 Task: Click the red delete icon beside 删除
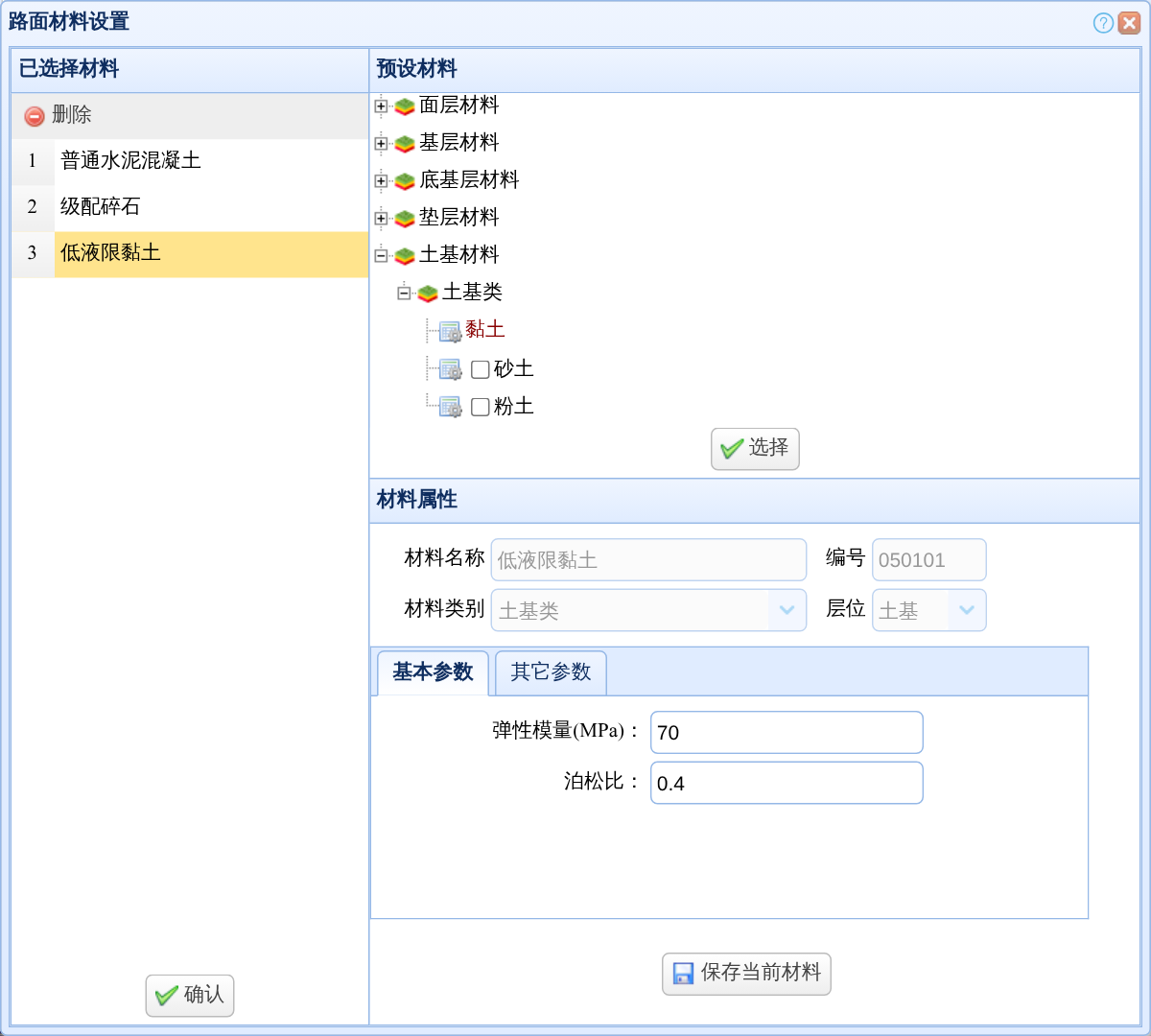point(35,116)
